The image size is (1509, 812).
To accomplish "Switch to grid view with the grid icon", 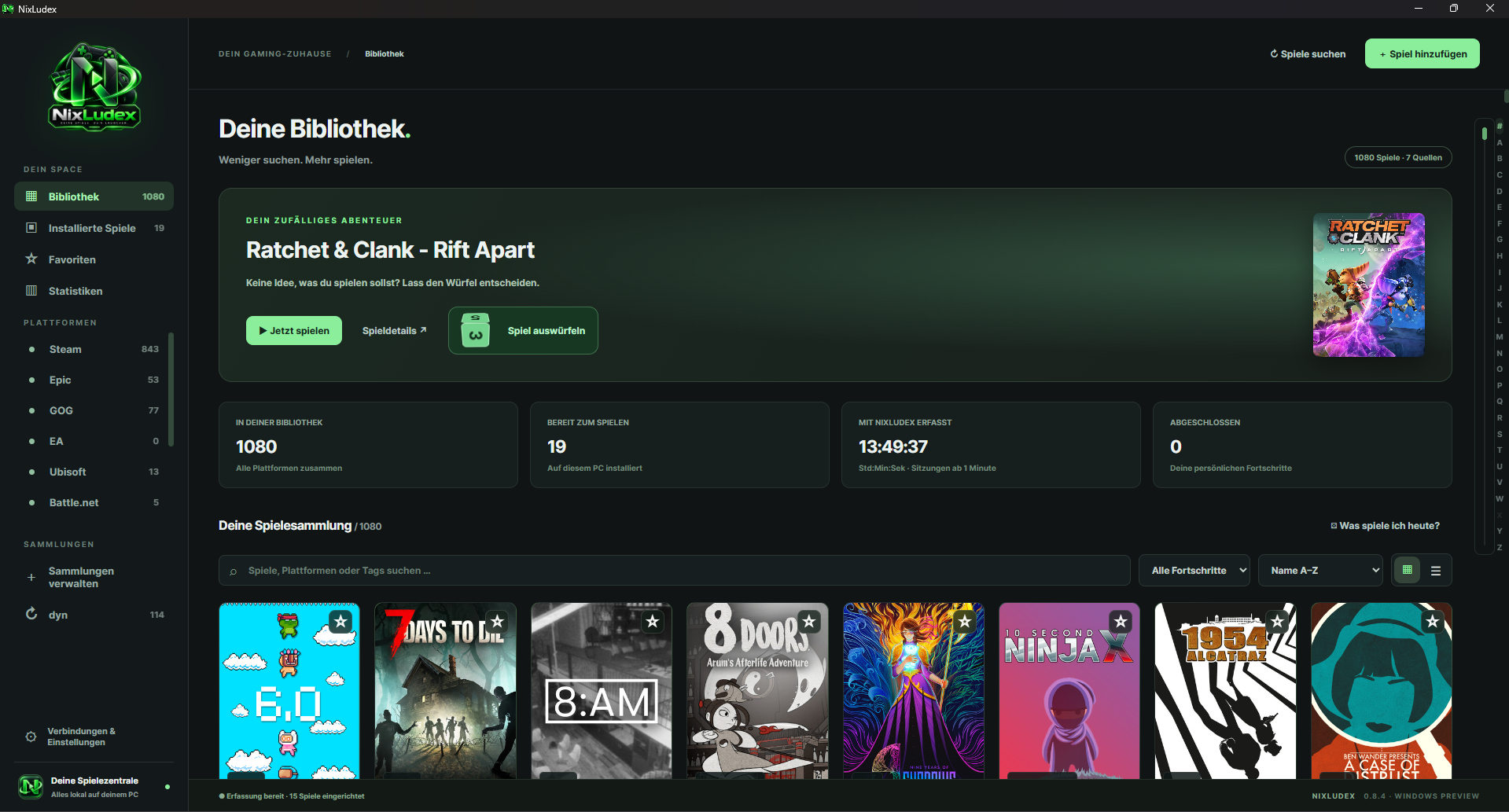I will point(1408,571).
